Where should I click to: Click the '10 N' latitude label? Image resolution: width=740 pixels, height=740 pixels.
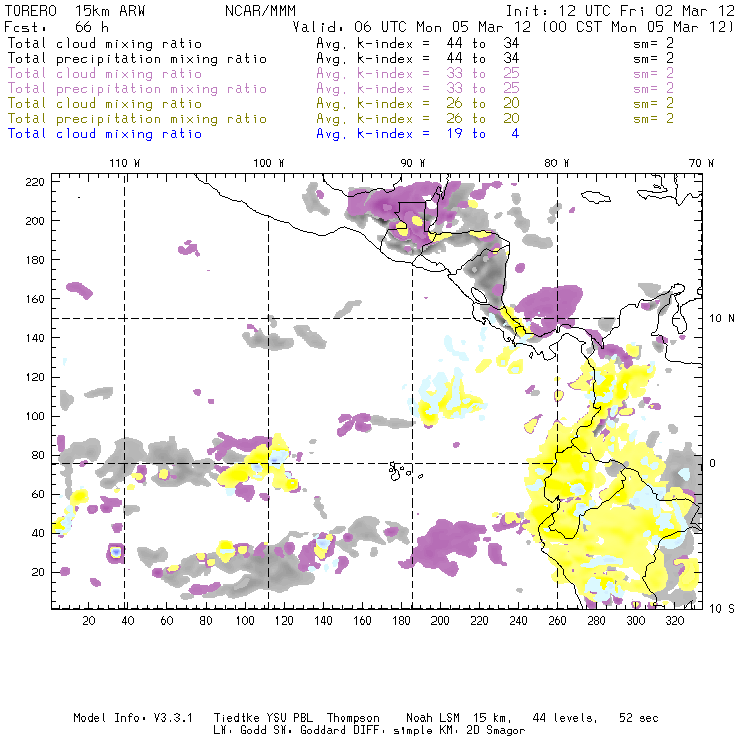point(722,319)
